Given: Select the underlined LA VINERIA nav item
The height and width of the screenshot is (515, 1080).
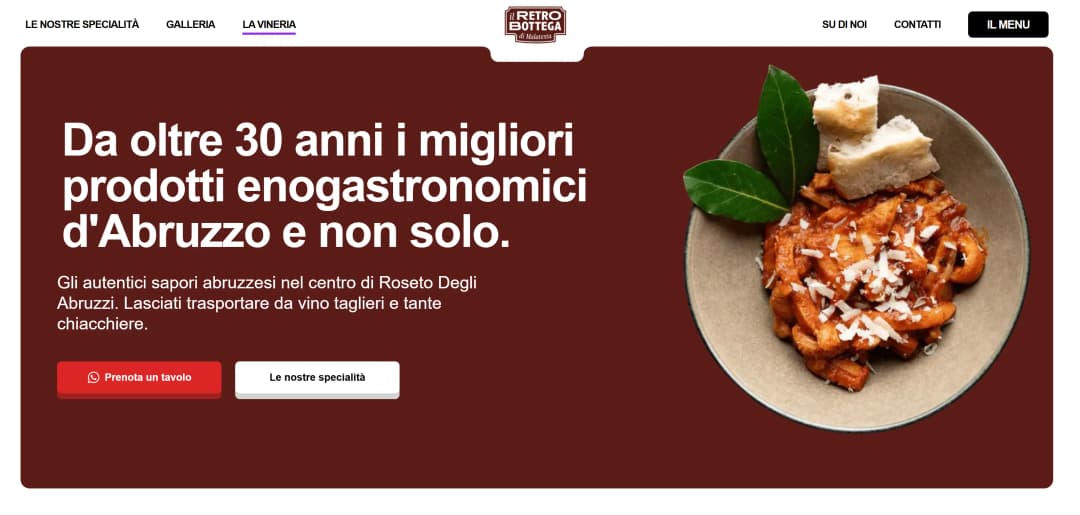Looking at the screenshot, I should [269, 25].
